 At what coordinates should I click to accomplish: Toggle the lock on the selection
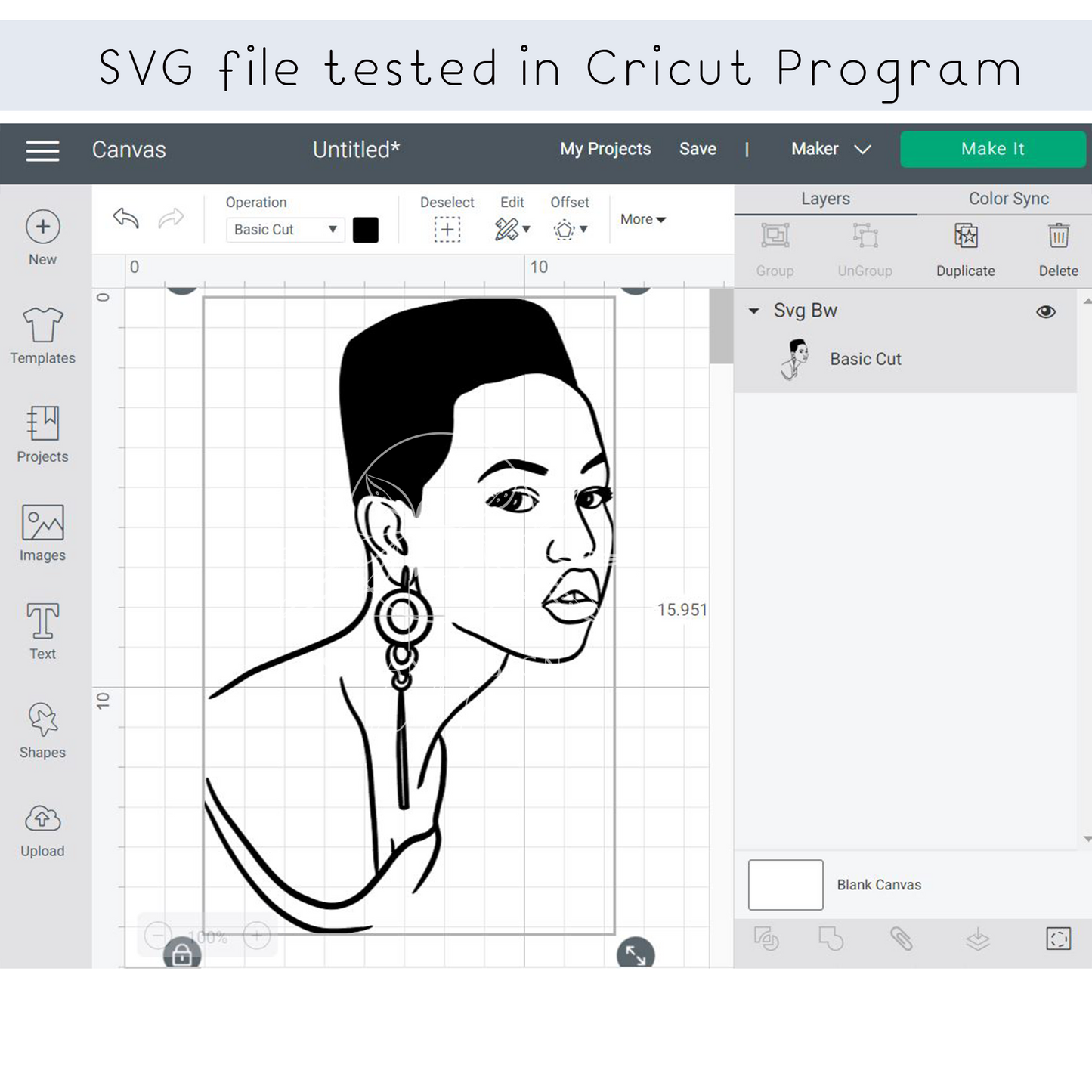182,955
